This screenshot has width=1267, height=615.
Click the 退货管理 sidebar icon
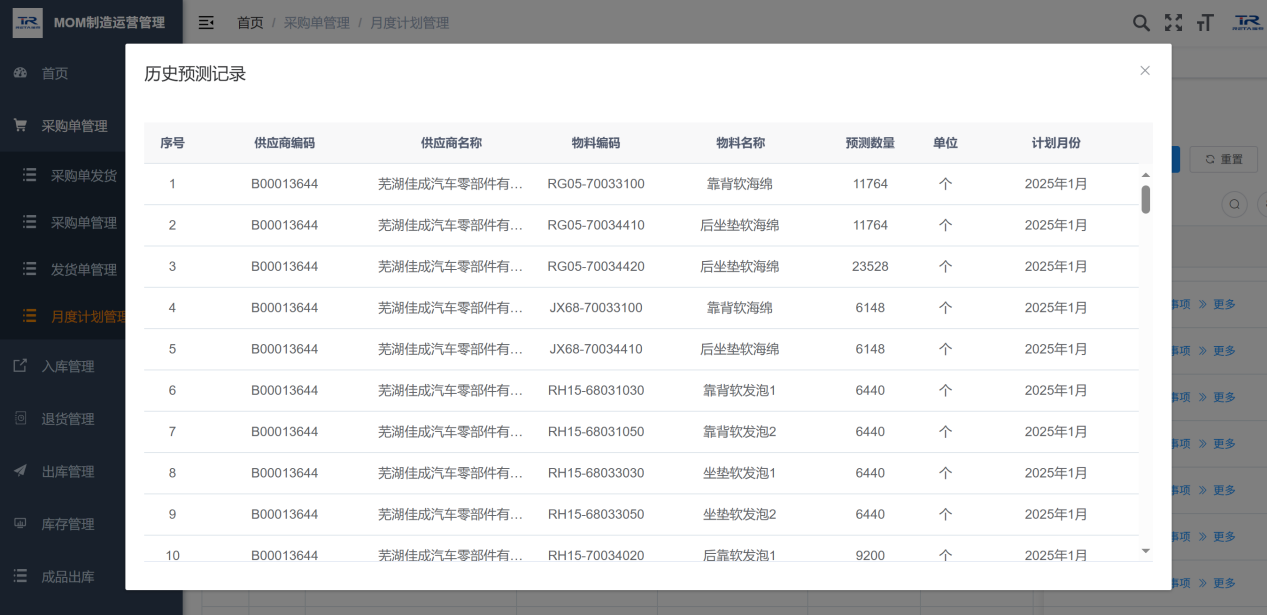(20, 419)
